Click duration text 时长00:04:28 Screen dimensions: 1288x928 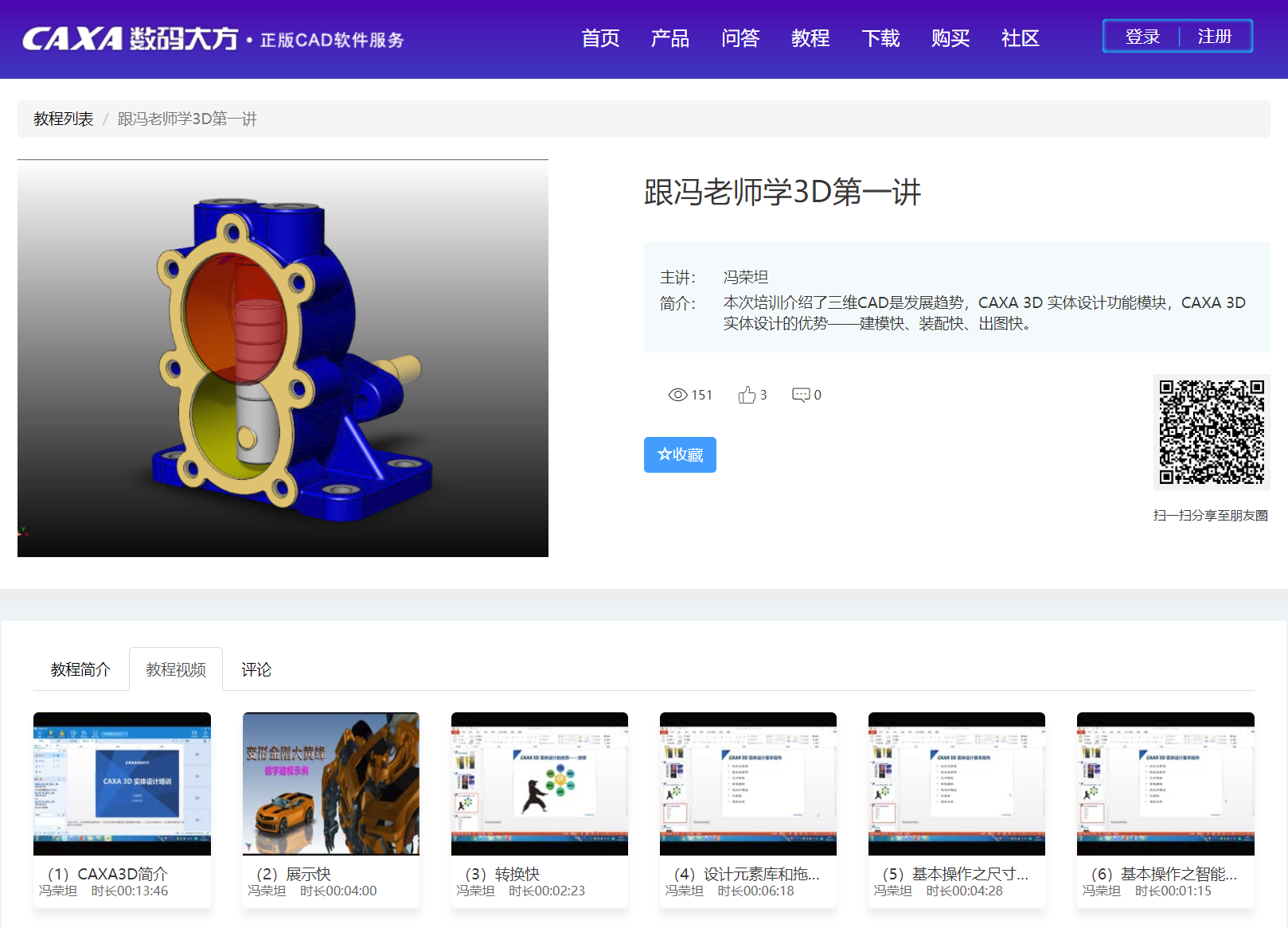point(964,891)
